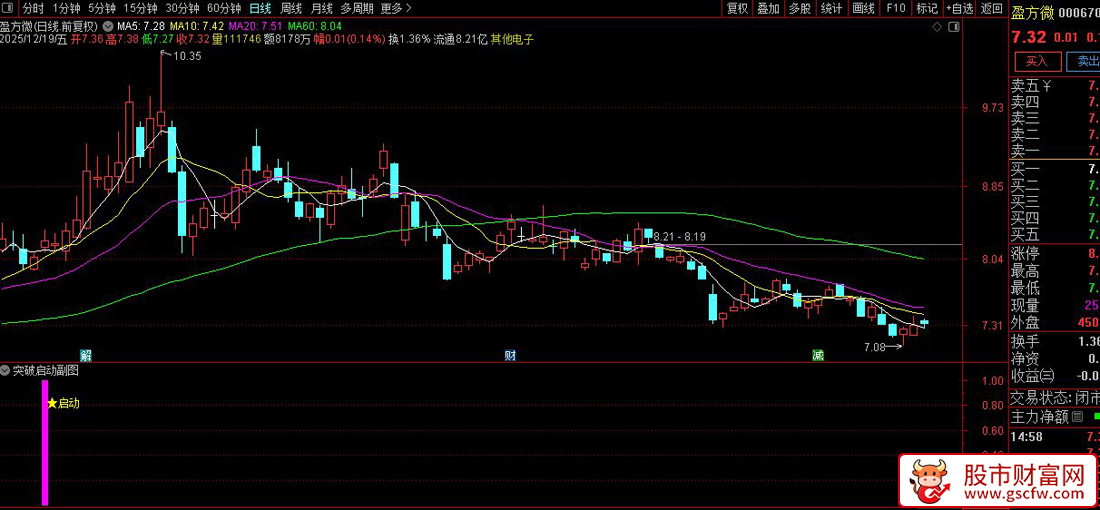Click the MA60: 8.04 indicator value
This screenshot has width=1100, height=510.
tap(316, 27)
